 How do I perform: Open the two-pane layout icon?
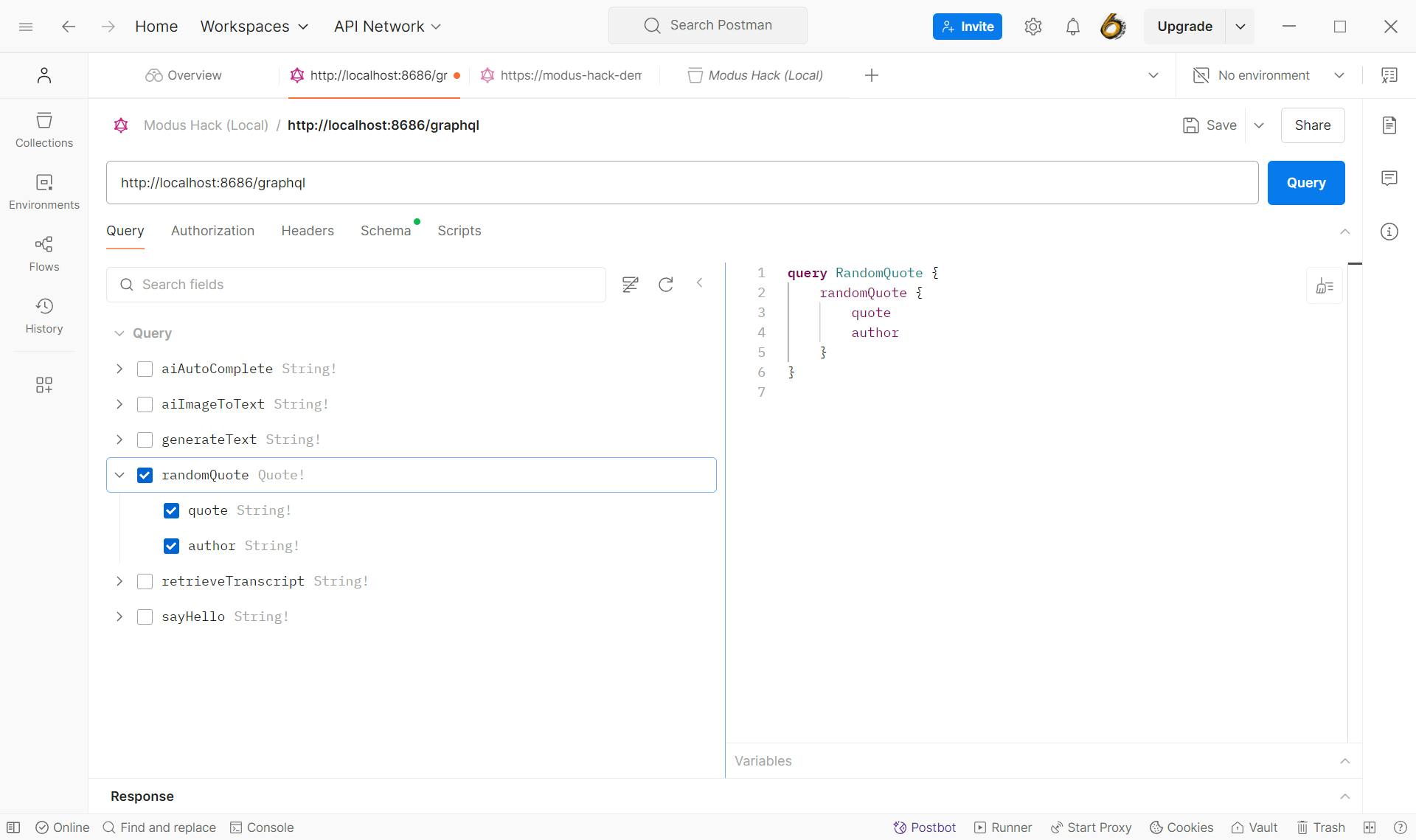[x=1370, y=827]
